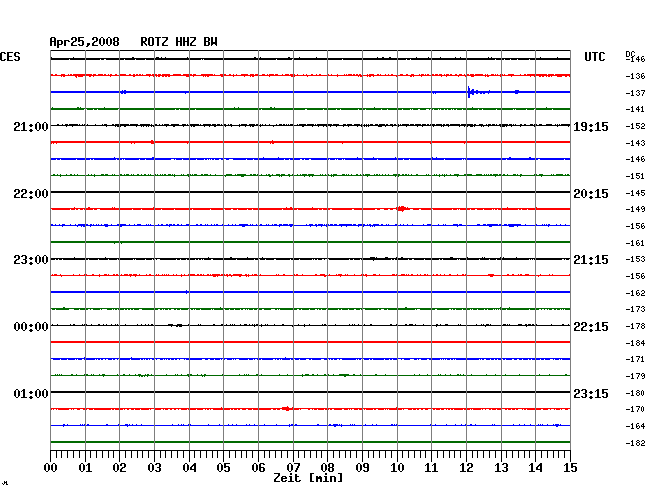The image size is (650, 494).
Task: Select the DC offset value -173
Action: click(635, 309)
